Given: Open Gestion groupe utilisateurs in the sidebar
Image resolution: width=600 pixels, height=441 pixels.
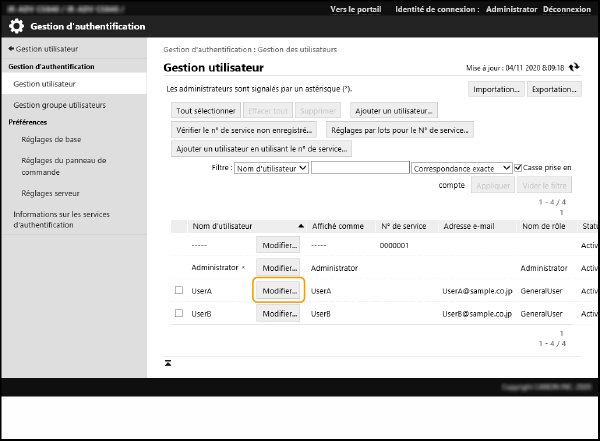Looking at the screenshot, I should (59, 105).
